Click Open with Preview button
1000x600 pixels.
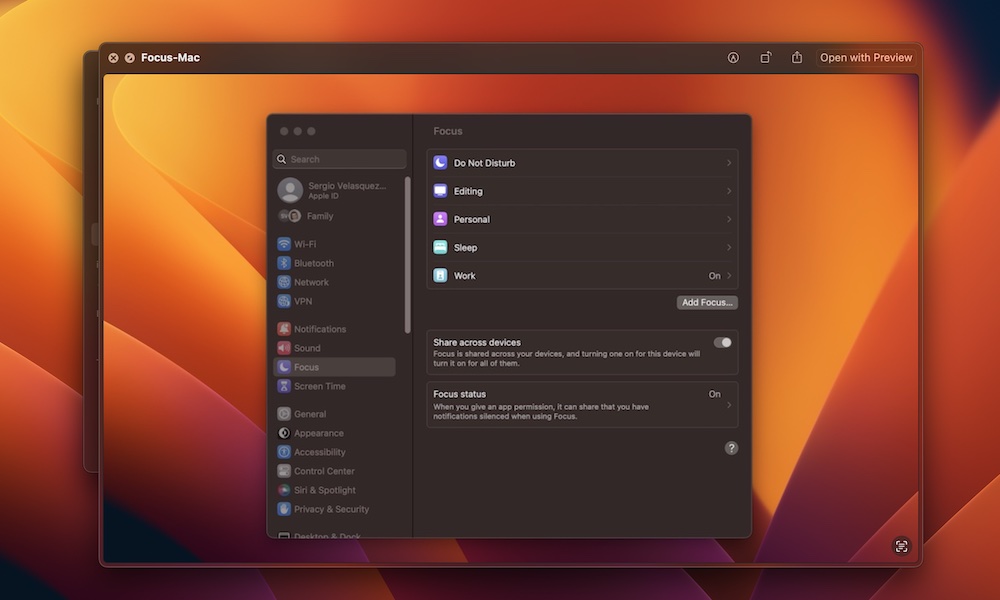[866, 57]
